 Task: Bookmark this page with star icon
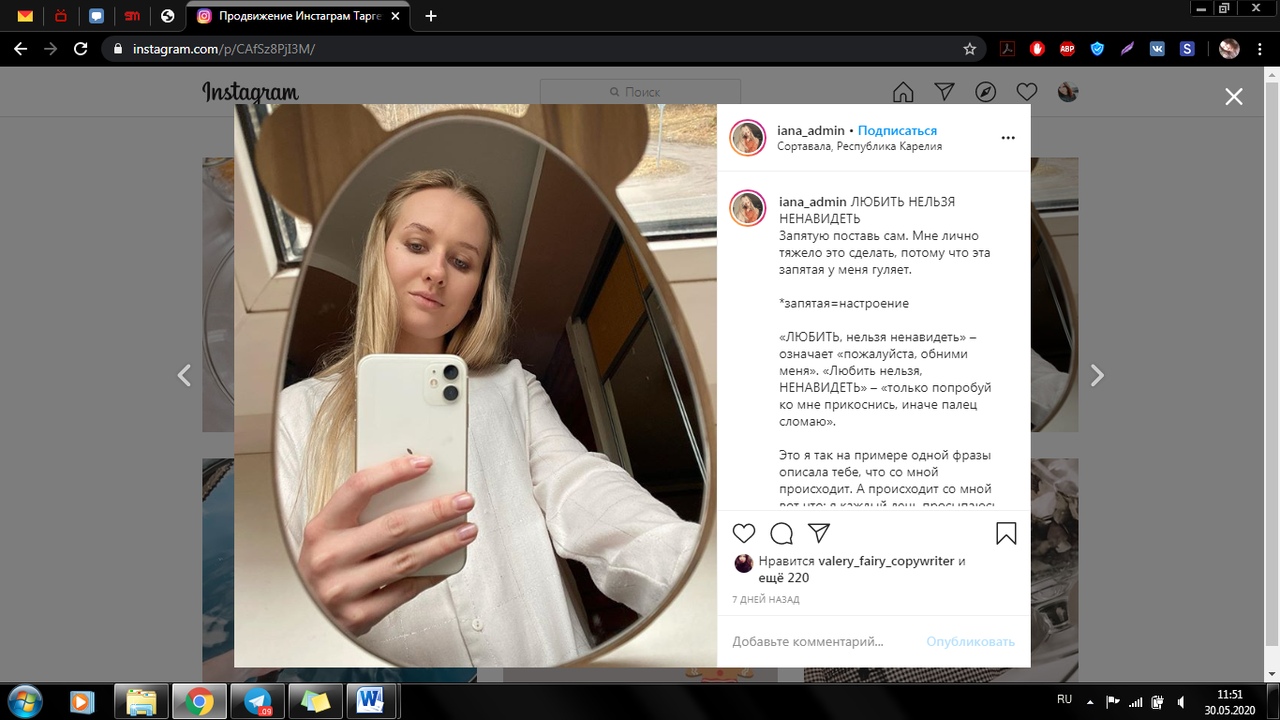969,48
